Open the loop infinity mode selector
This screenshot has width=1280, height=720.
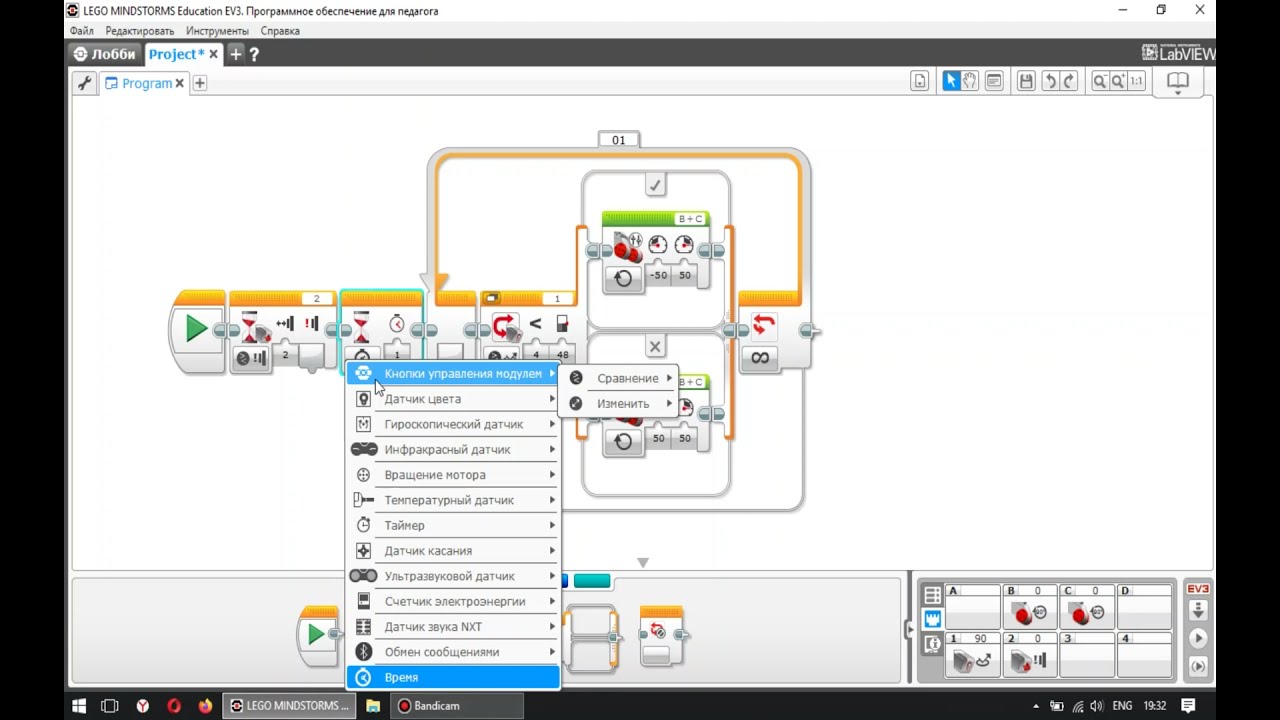pyautogui.click(x=761, y=357)
